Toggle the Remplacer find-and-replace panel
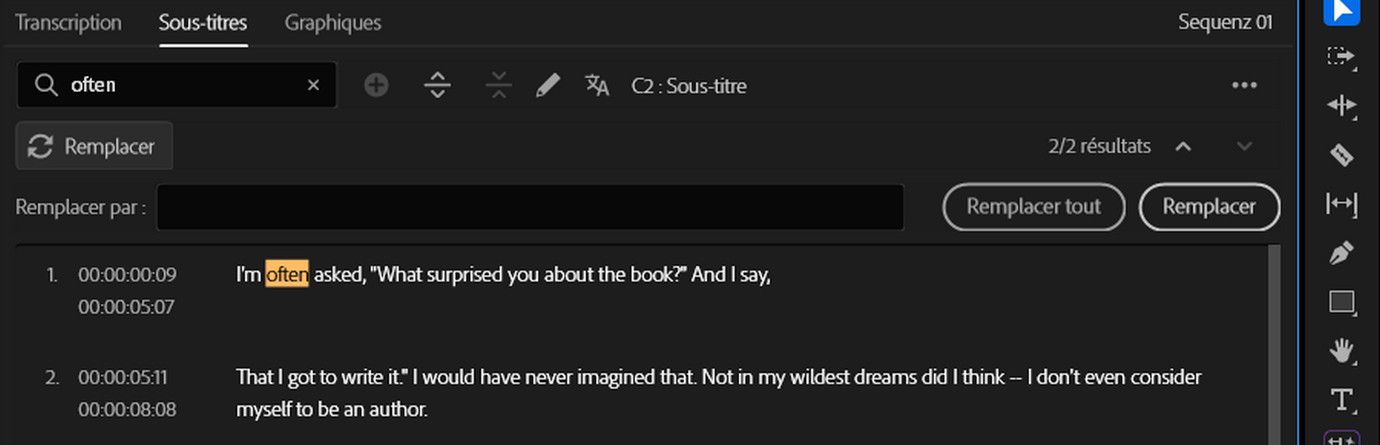Image resolution: width=1380 pixels, height=445 pixels. pos(94,147)
